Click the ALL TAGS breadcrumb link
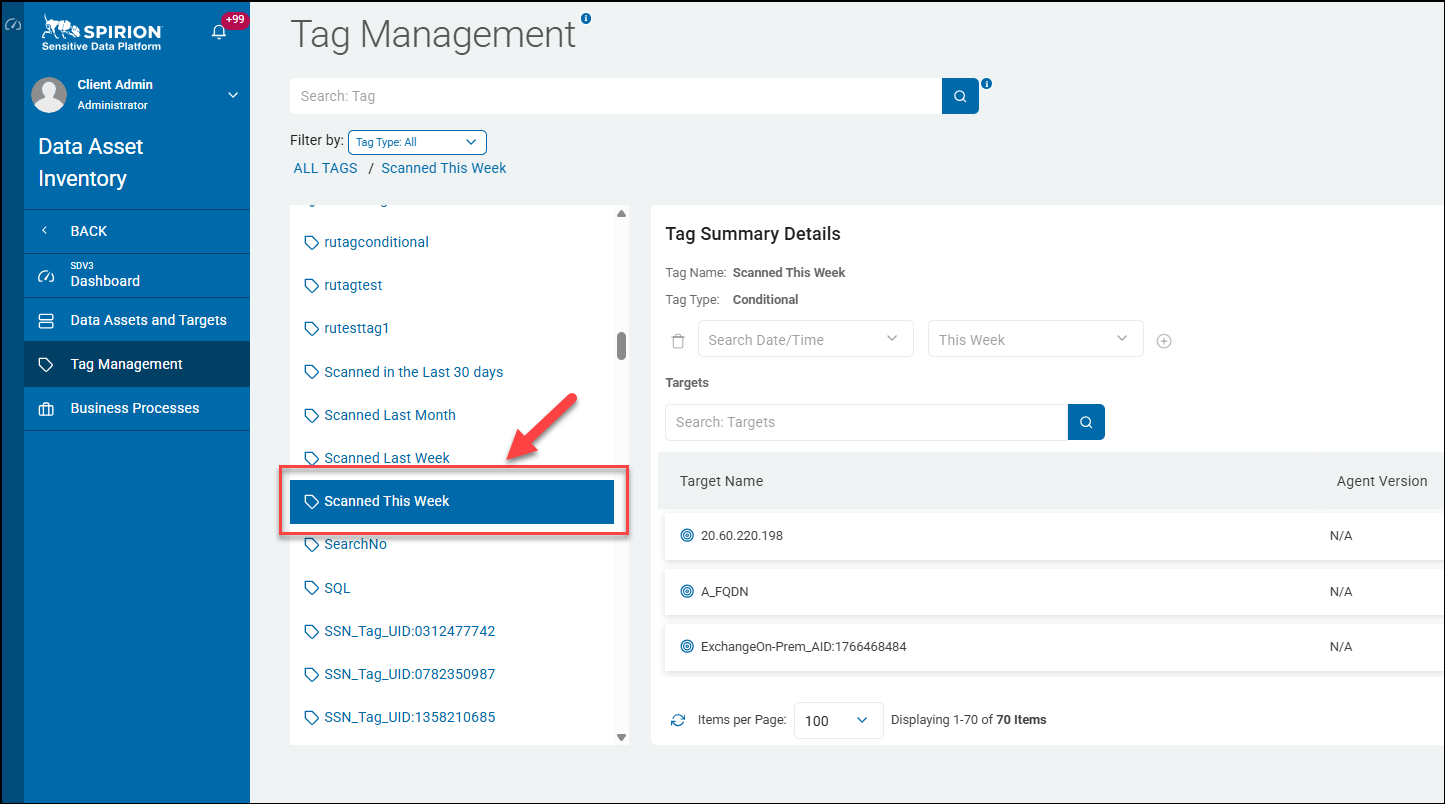Screen dimensions: 1445x804 tap(325, 168)
